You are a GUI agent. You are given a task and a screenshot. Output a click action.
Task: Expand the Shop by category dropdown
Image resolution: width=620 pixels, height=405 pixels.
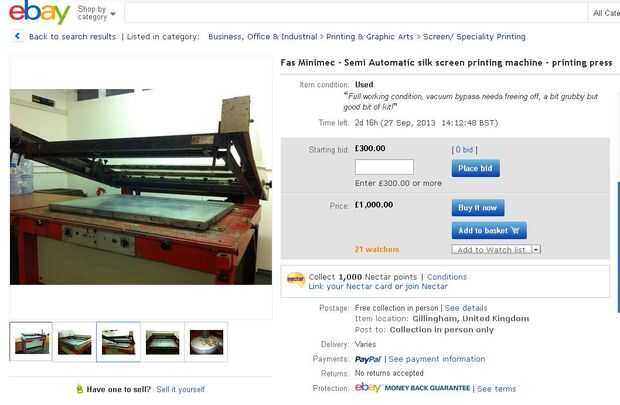point(96,13)
